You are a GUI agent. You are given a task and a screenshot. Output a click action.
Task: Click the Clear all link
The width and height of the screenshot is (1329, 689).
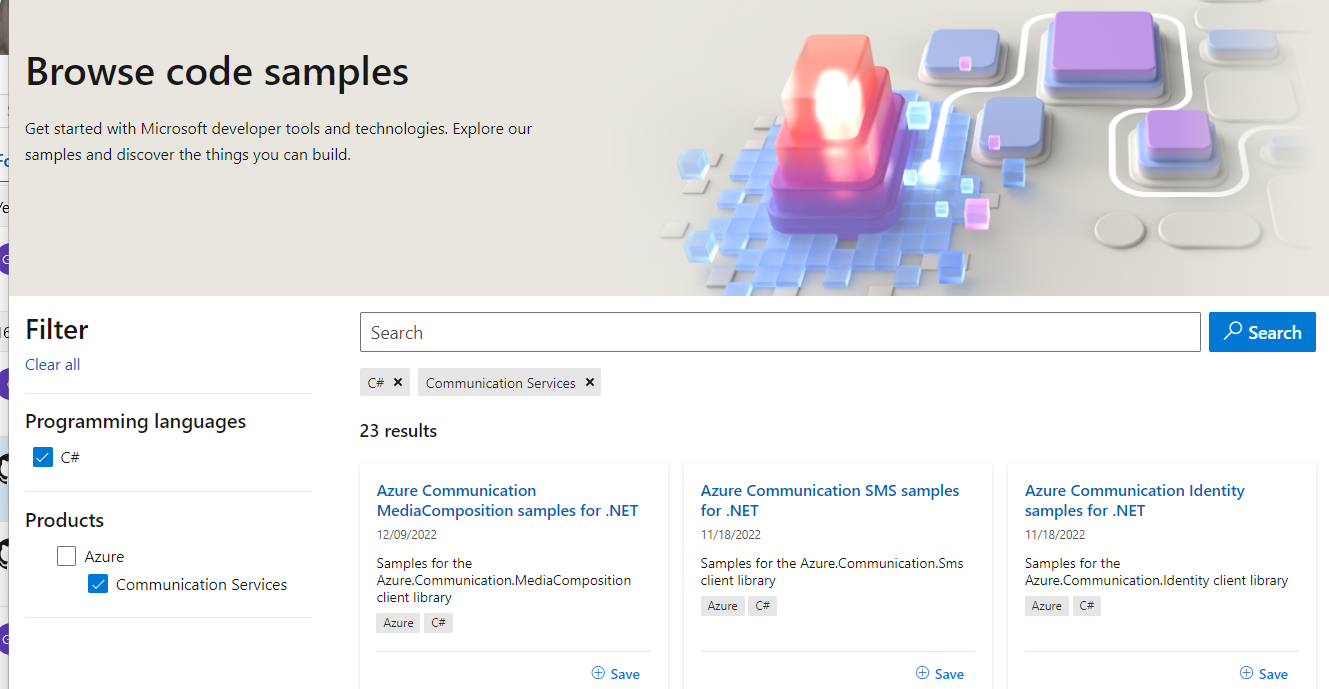[x=52, y=364]
